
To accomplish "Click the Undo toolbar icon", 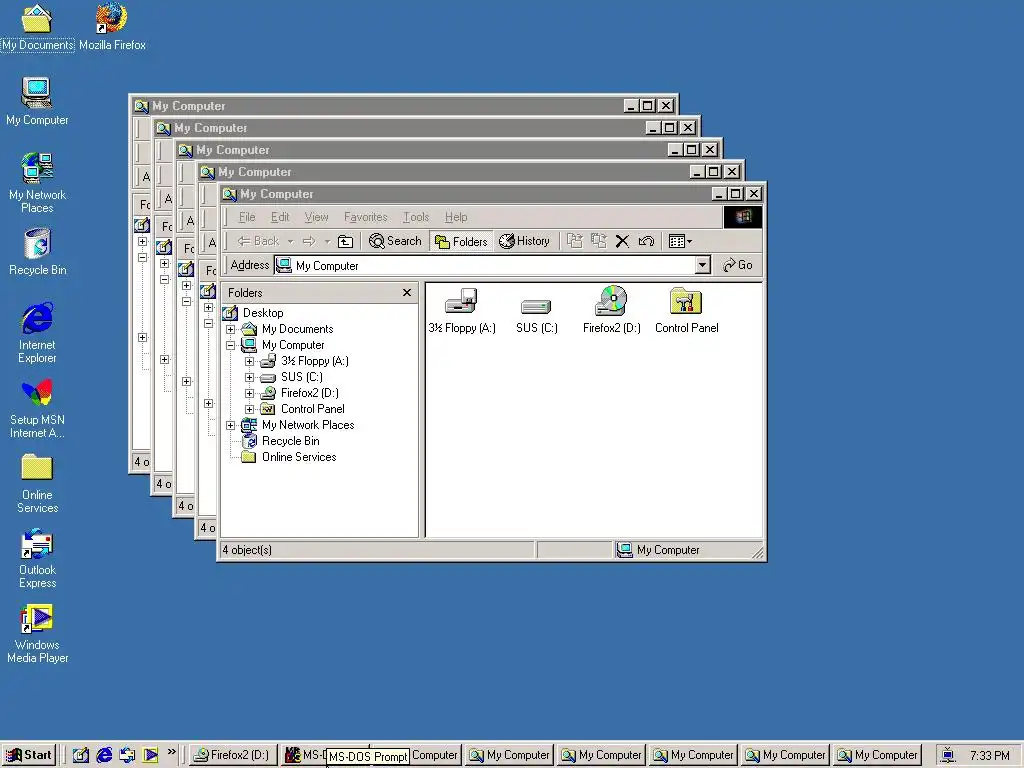I will point(647,241).
